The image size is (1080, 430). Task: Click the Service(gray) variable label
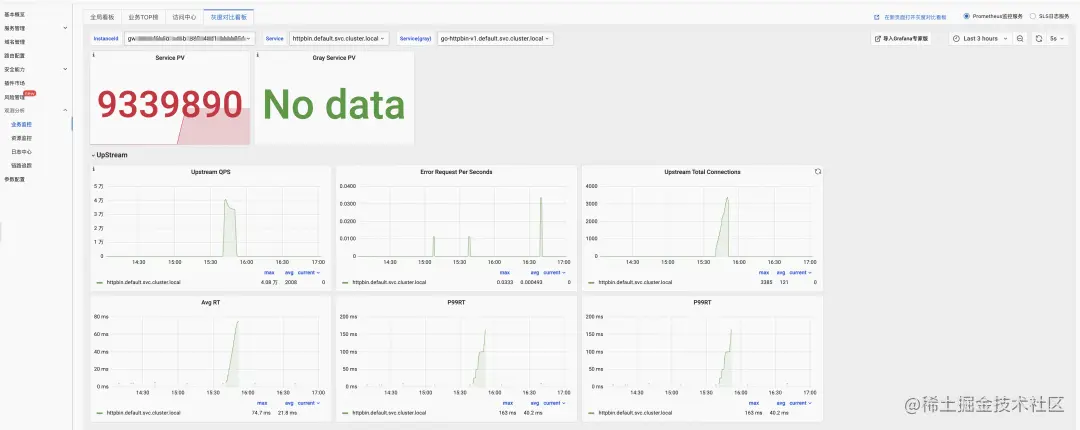tap(416, 39)
